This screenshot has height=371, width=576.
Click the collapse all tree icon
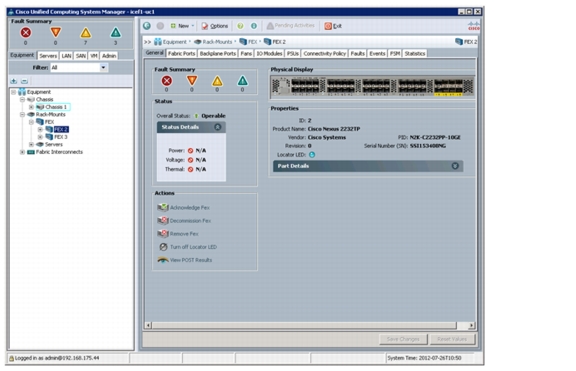[25, 81]
